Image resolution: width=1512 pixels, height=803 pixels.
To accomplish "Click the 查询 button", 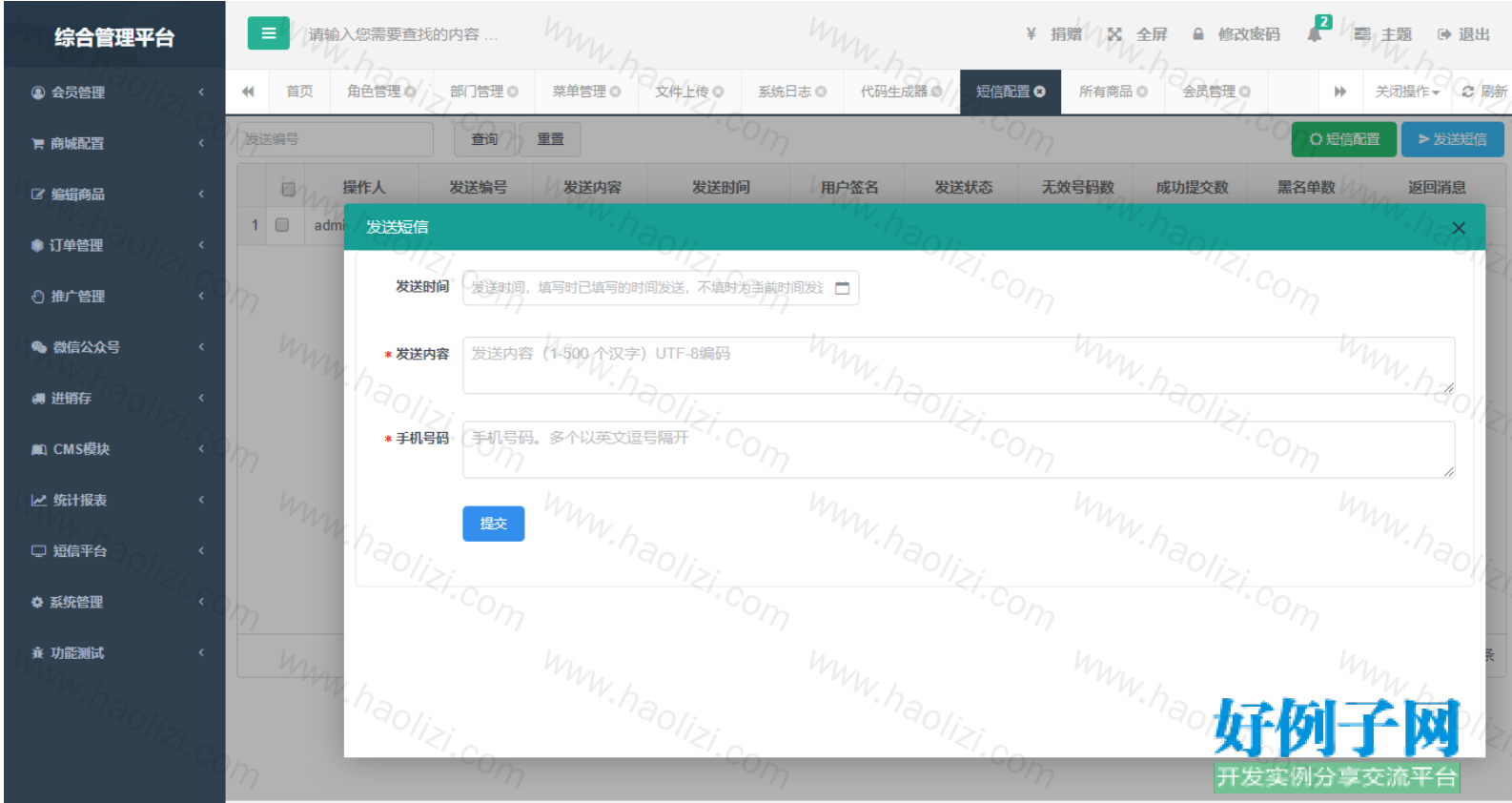I will click(x=484, y=139).
